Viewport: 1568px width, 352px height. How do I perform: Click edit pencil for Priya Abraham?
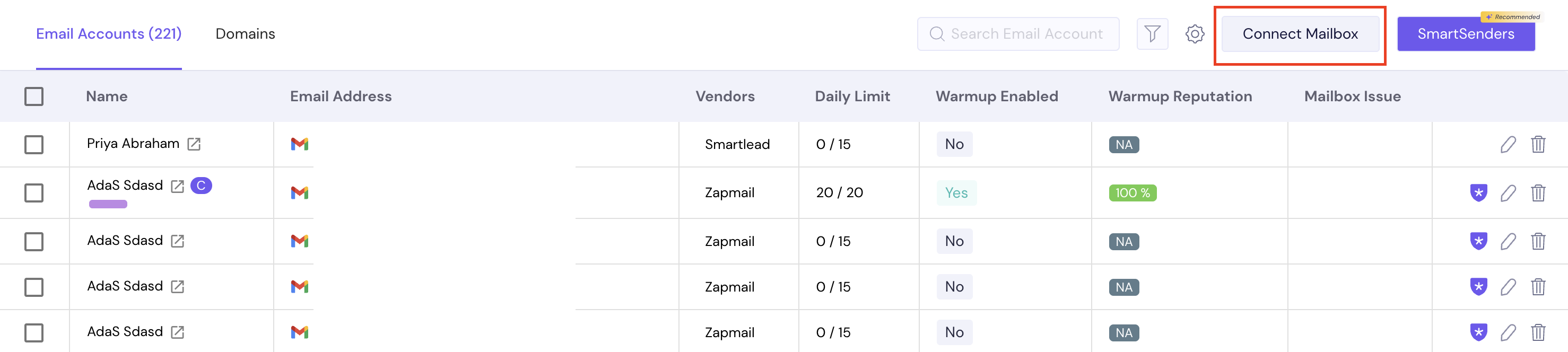tap(1508, 145)
